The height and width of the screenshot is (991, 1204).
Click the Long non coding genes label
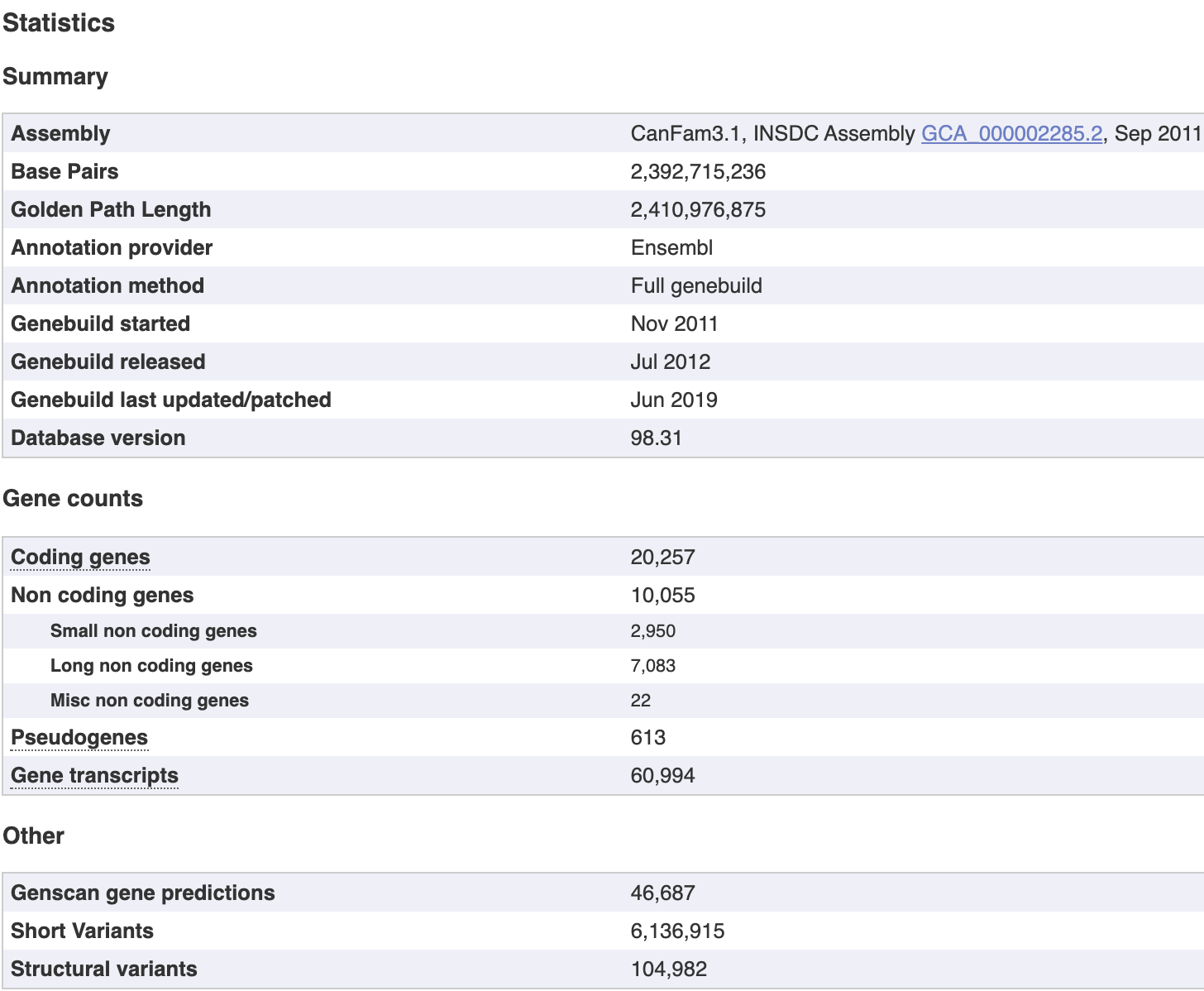tap(151, 665)
